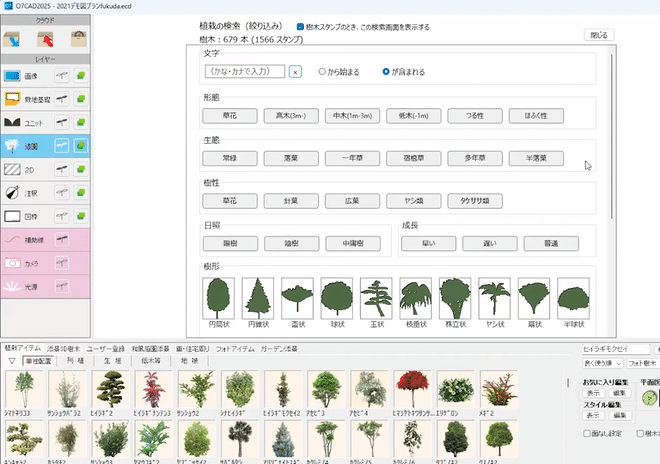Open the cloud shop bag icon
Viewport: 660px width, 464px height.
point(77,39)
